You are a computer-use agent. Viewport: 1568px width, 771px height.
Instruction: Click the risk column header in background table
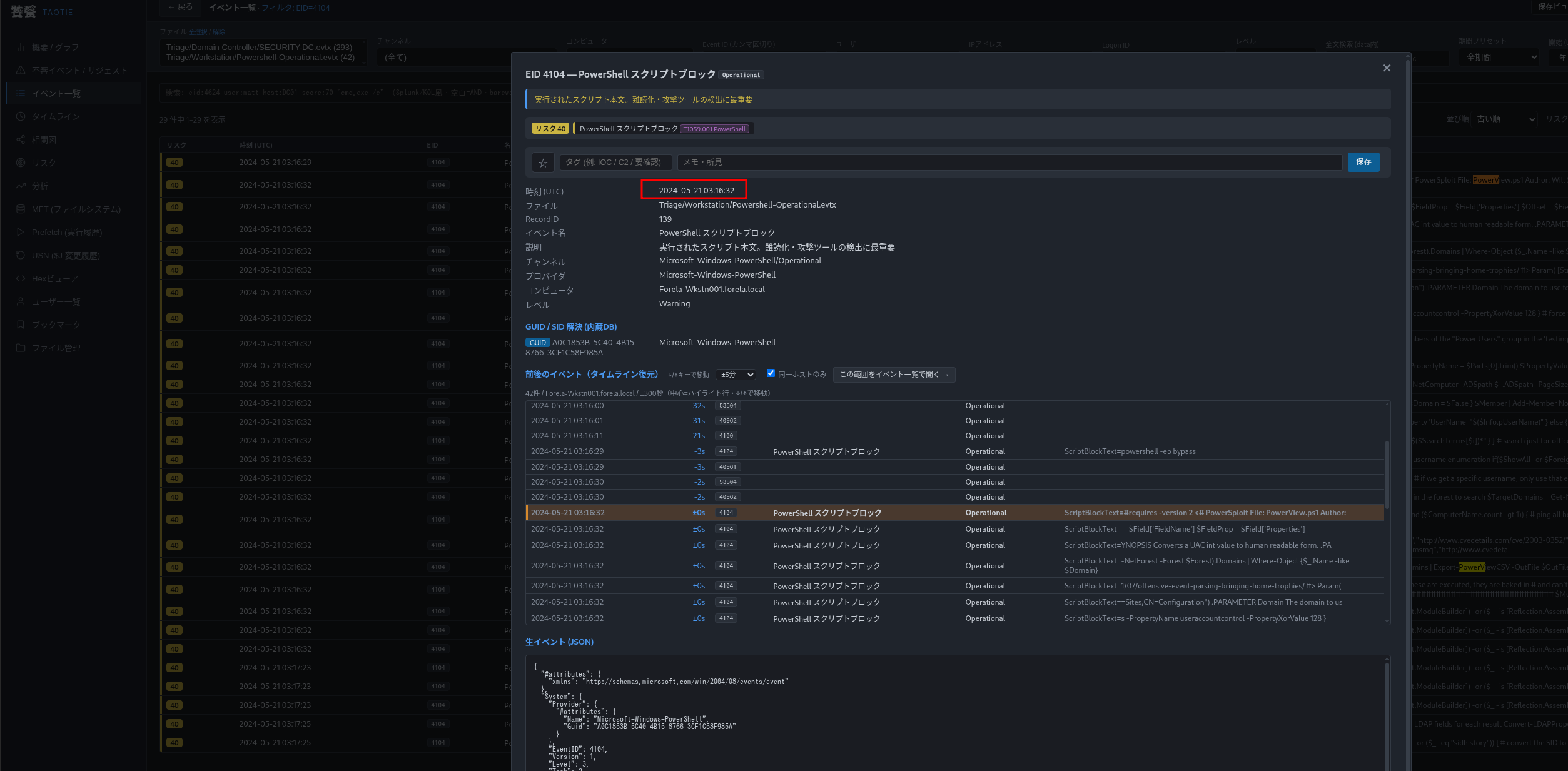point(176,145)
